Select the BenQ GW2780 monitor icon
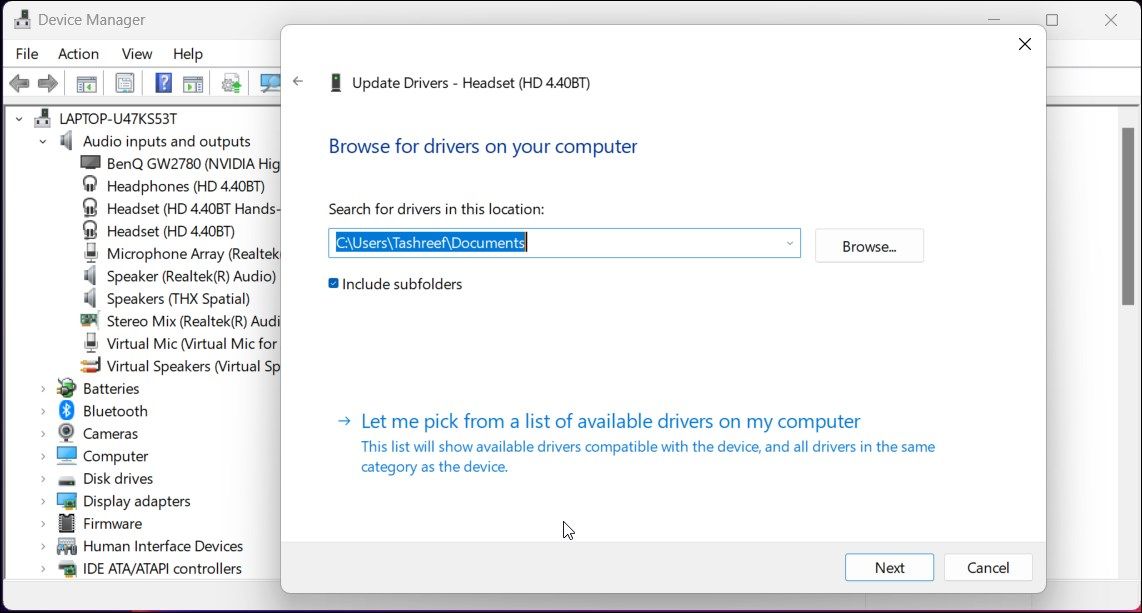Image resolution: width=1142 pixels, height=613 pixels. tap(90, 162)
